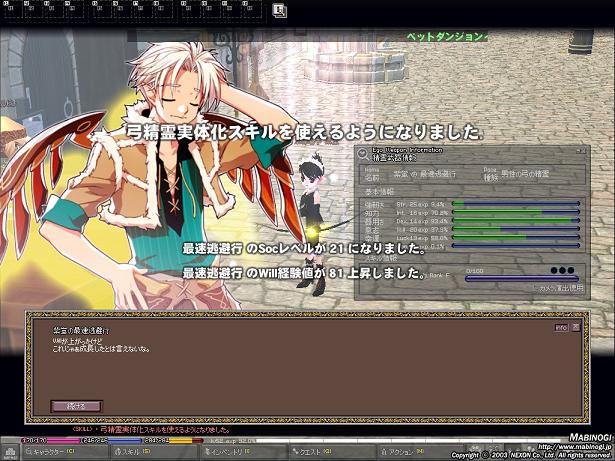Click the speaker name 紫蛍の最速逃避行 in the dialog
The width and height of the screenshot is (615, 461).
tap(81, 331)
